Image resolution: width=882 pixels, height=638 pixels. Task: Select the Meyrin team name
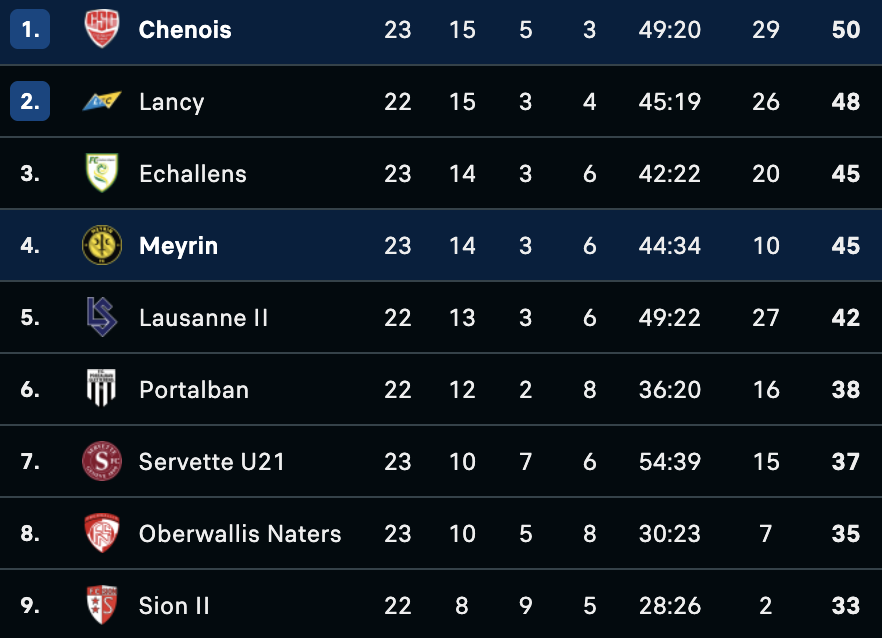tap(178, 246)
